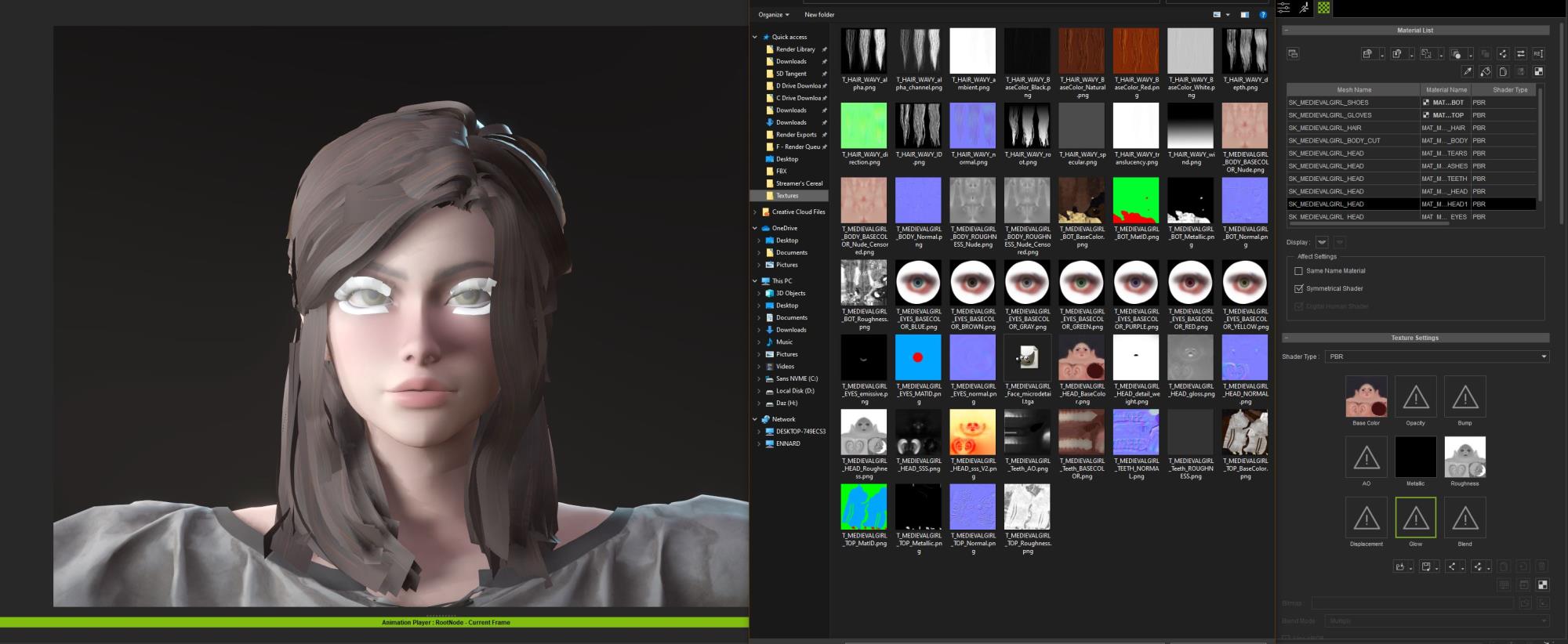
Task: Click the dashed selection squares icon in Material List
Action: (x=1427, y=53)
